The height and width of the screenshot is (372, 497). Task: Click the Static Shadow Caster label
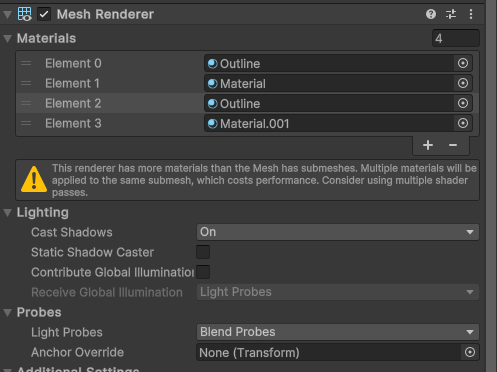tap(92, 252)
